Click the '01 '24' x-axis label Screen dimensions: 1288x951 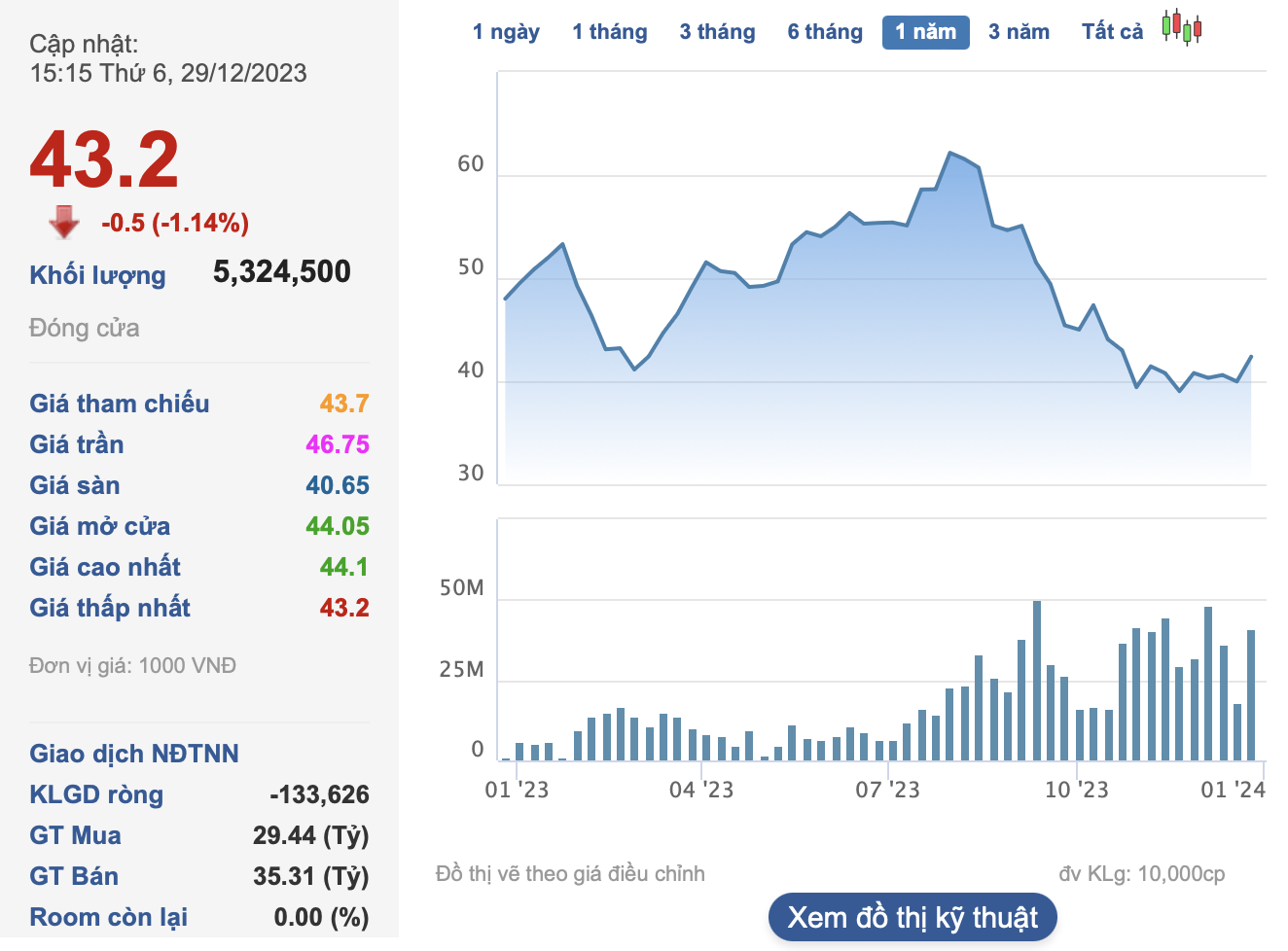tap(1233, 790)
